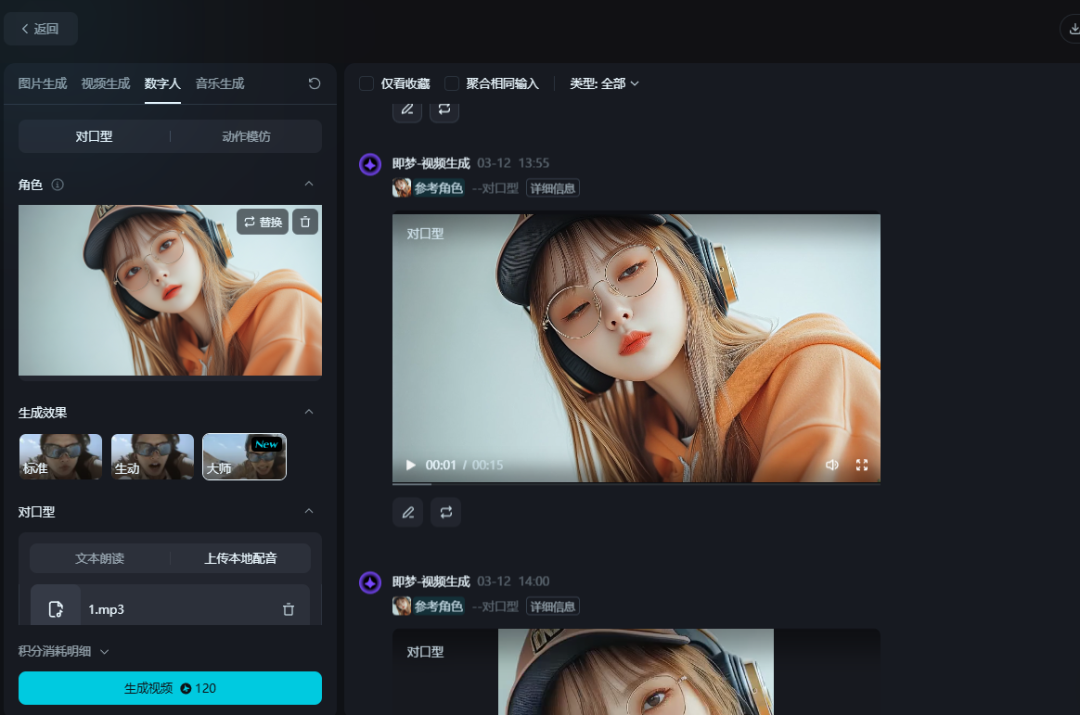Click the --对口型 label in the 13:55 entry

point(495,188)
